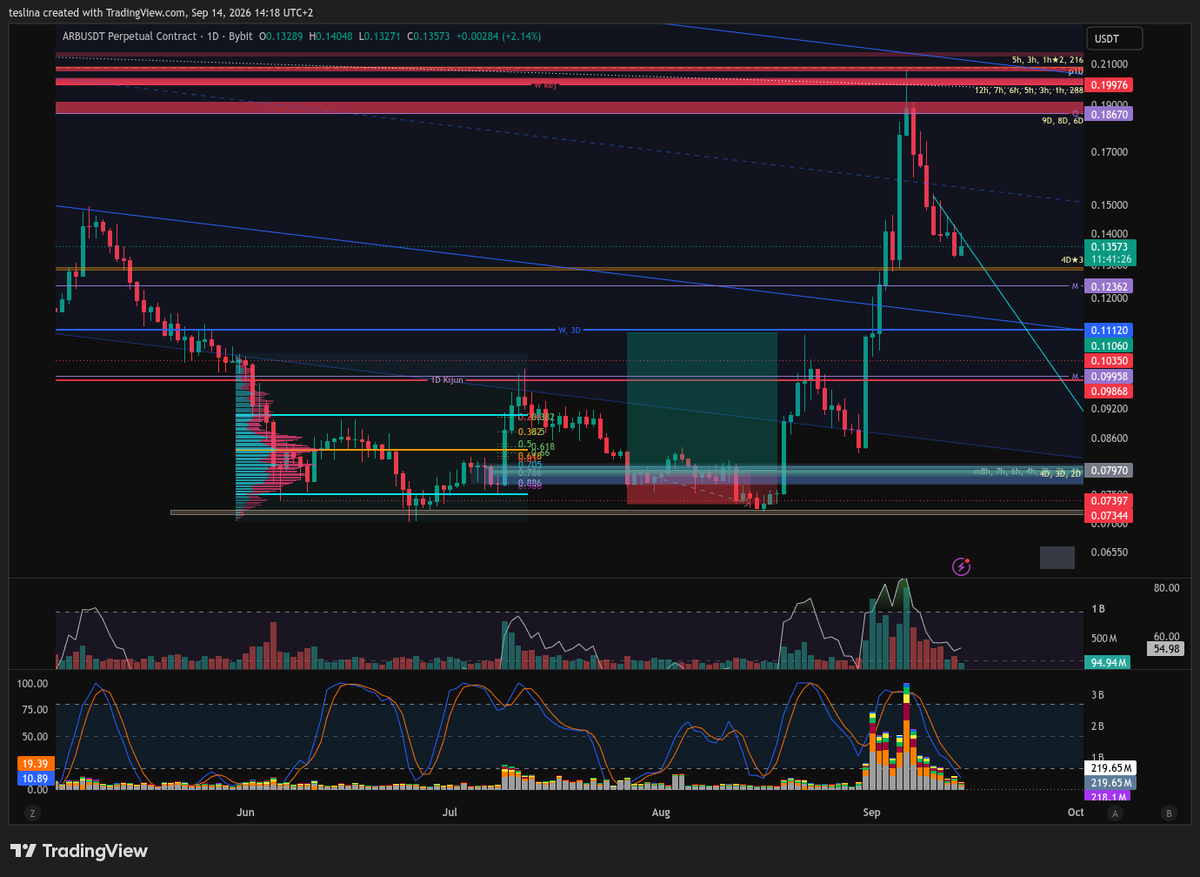Image resolution: width=1200 pixels, height=877 pixels.
Task: Click the gray 0.07970 price label
Action: click(x=1110, y=470)
